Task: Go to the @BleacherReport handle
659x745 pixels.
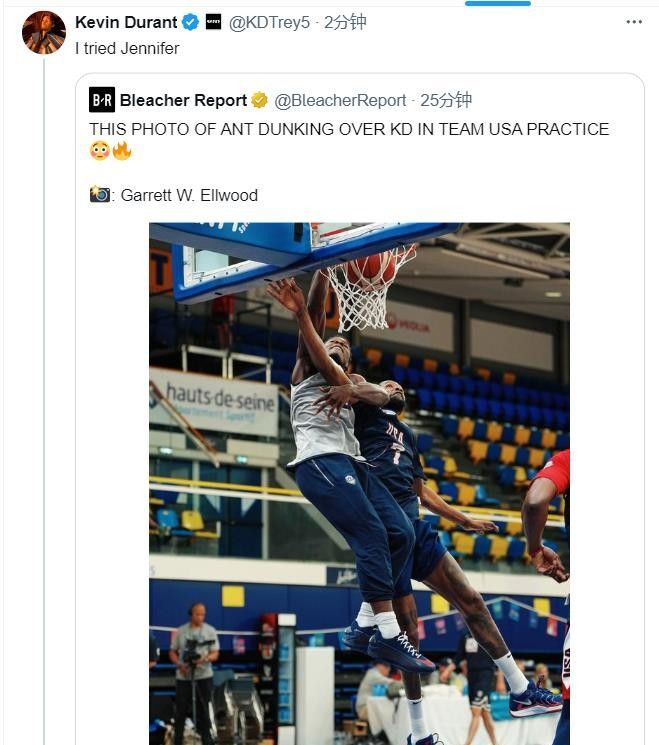Action: pos(340,100)
